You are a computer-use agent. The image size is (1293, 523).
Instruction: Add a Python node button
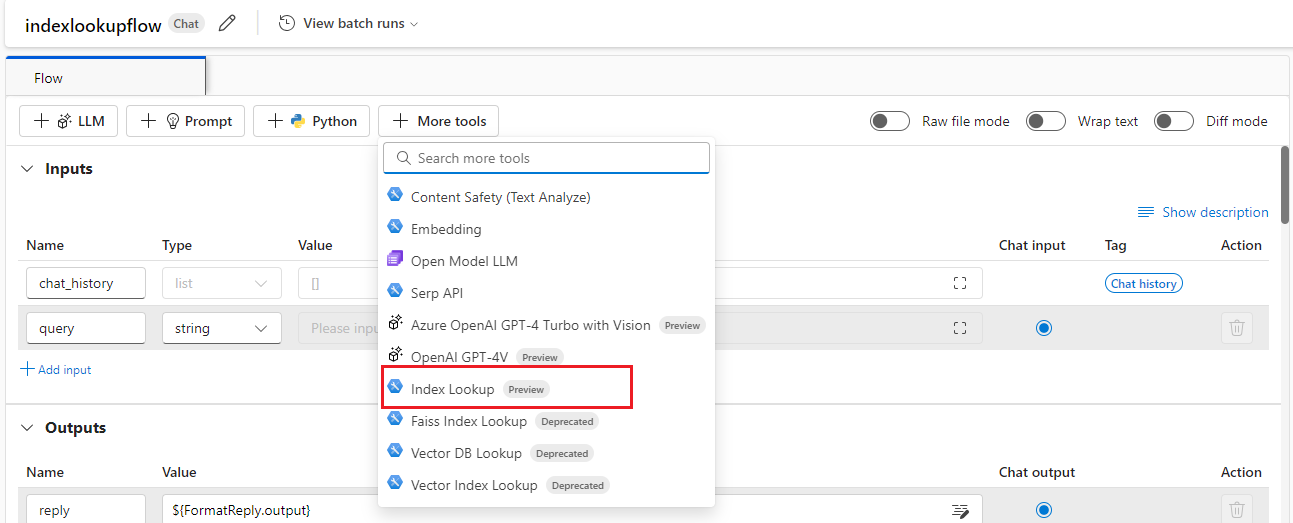click(311, 121)
